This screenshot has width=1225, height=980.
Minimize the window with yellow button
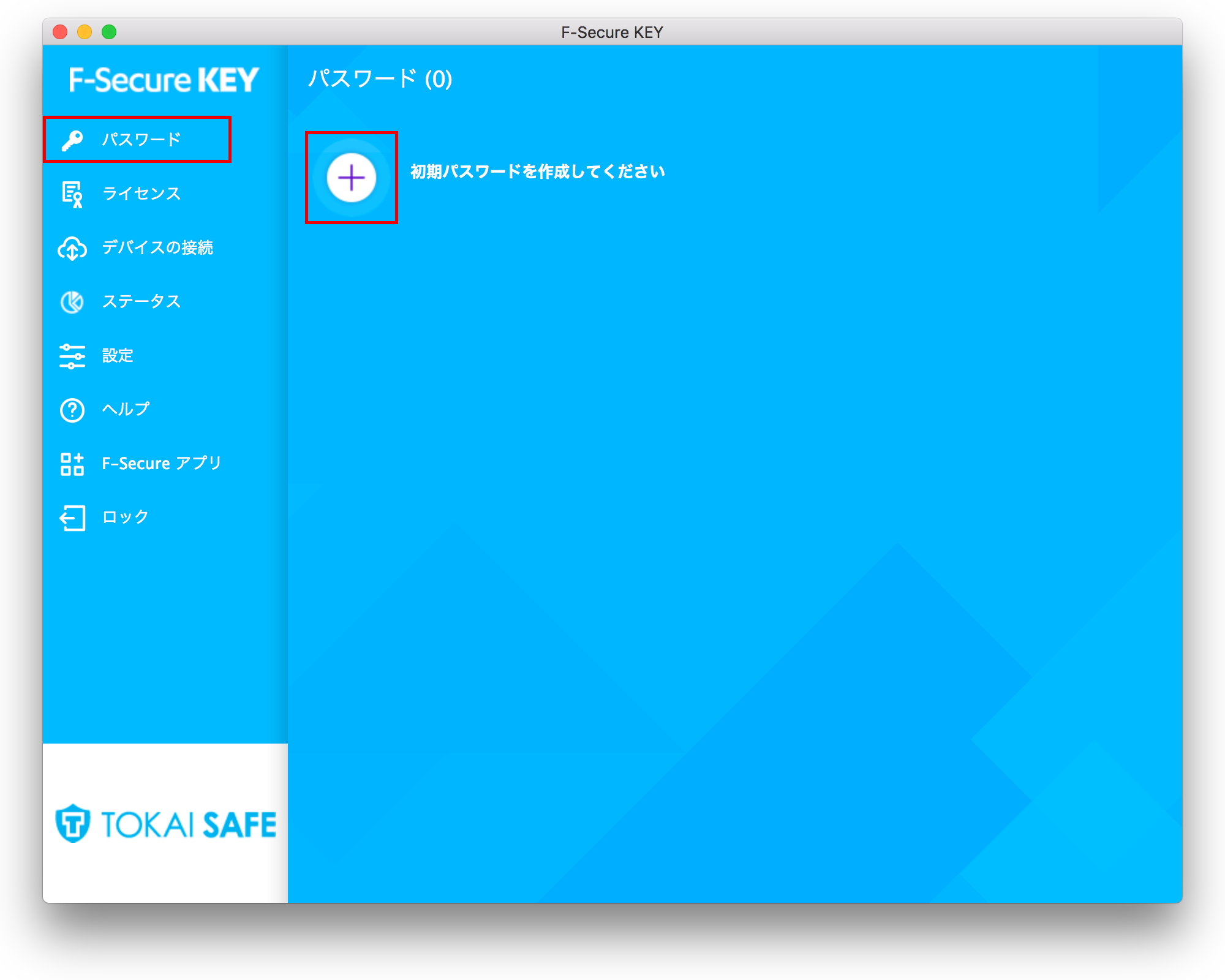pyautogui.click(x=85, y=32)
